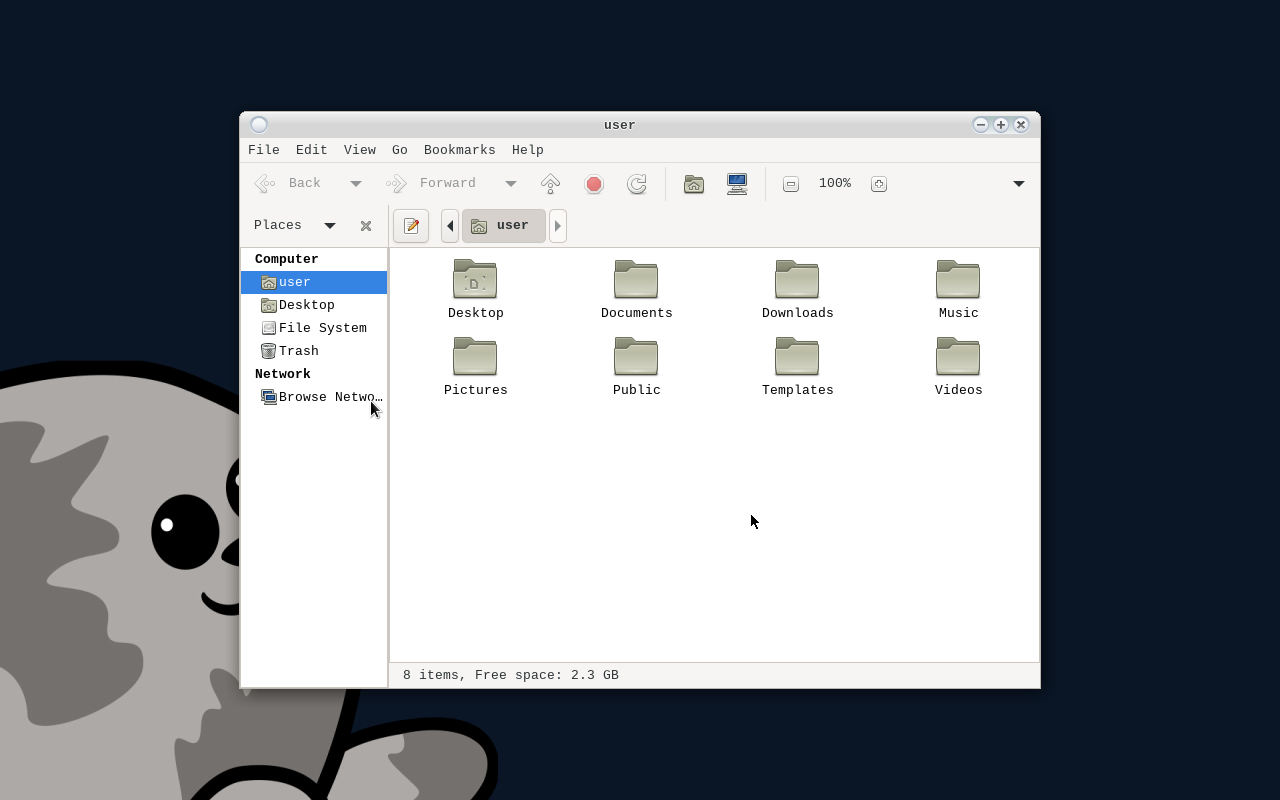Image resolution: width=1280 pixels, height=800 pixels.
Task: Click the 100% zoom level label
Action: pos(835,184)
